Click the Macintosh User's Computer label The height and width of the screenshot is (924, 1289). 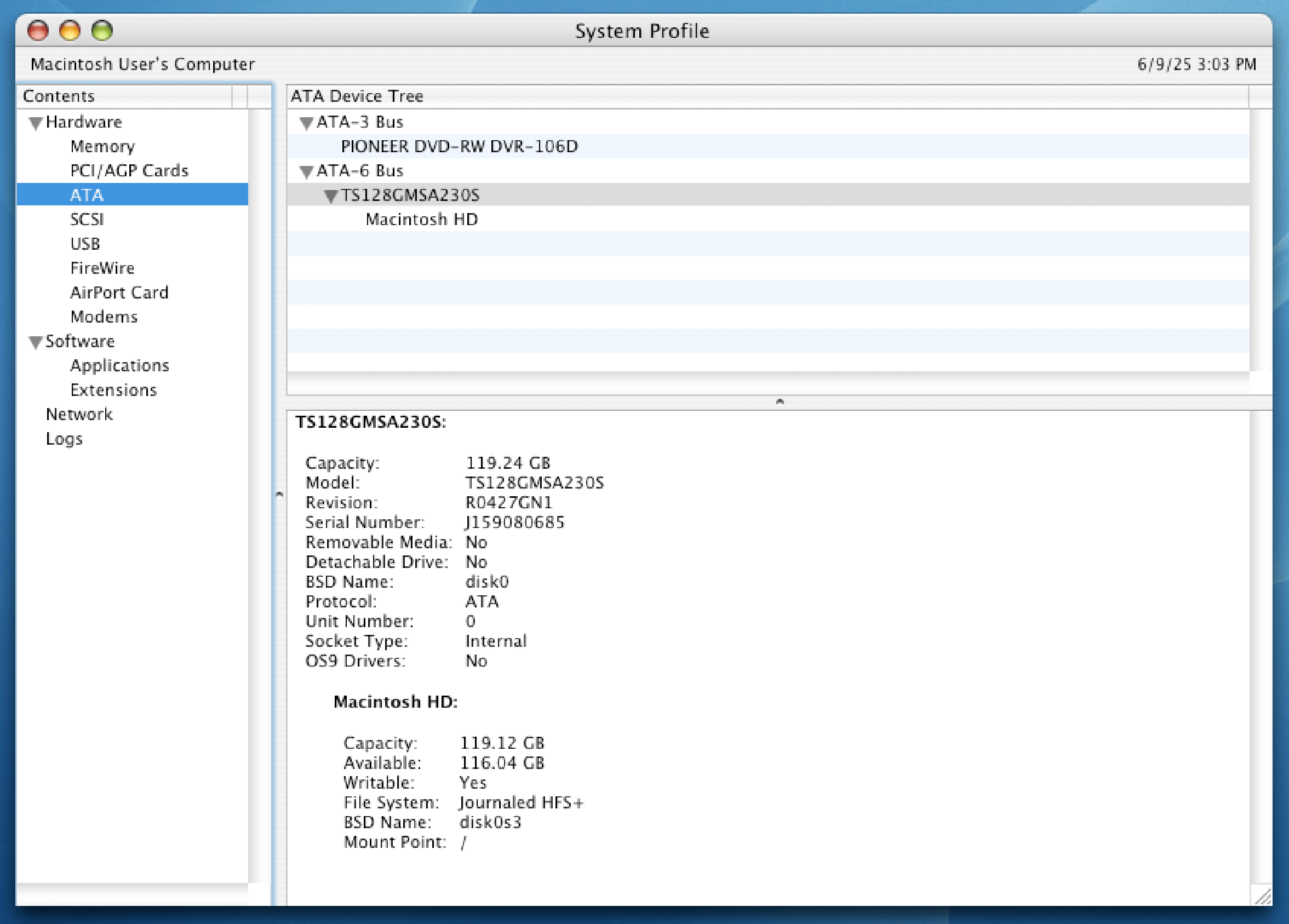(142, 64)
